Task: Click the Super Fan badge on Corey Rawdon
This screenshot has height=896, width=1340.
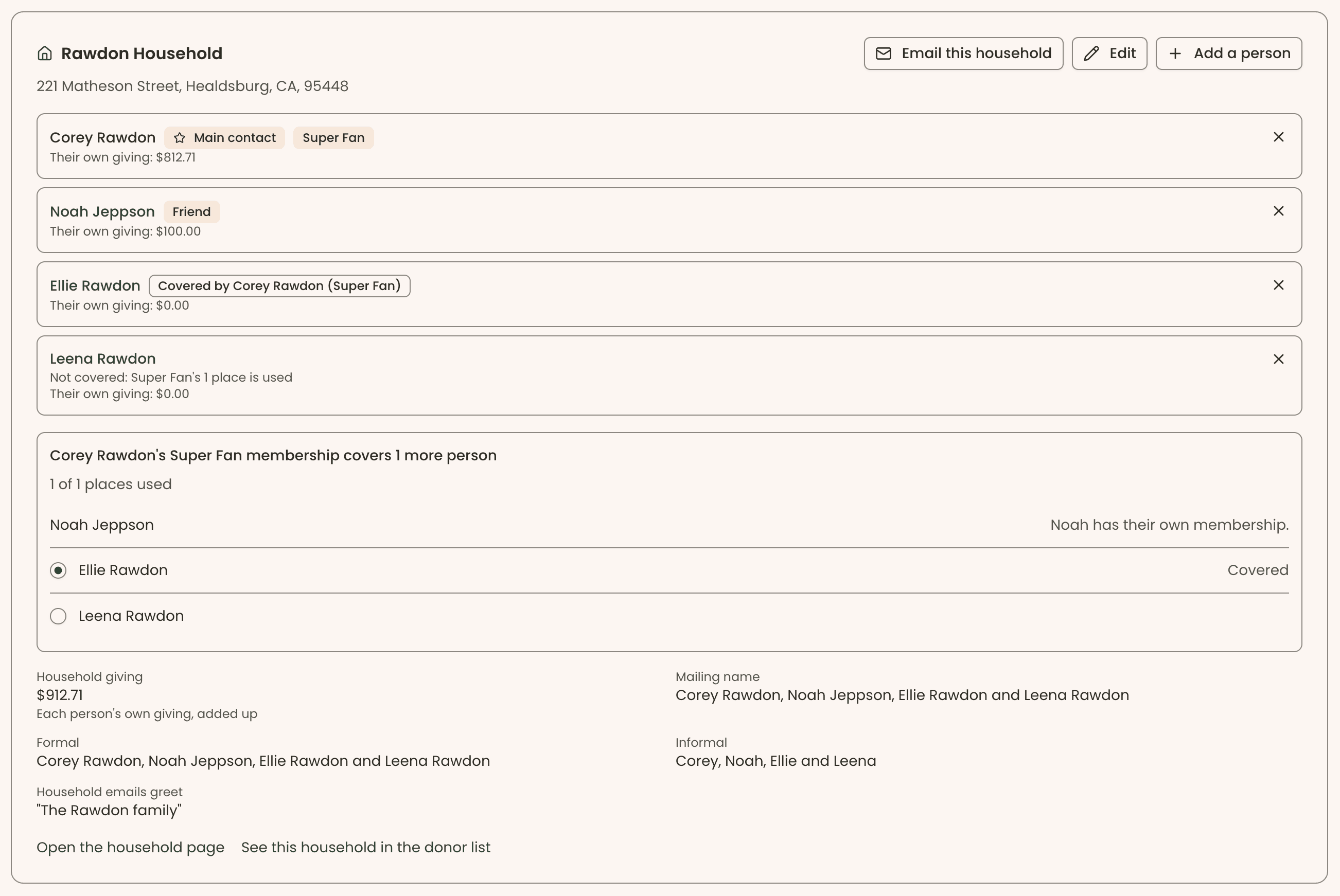Action: coord(334,138)
